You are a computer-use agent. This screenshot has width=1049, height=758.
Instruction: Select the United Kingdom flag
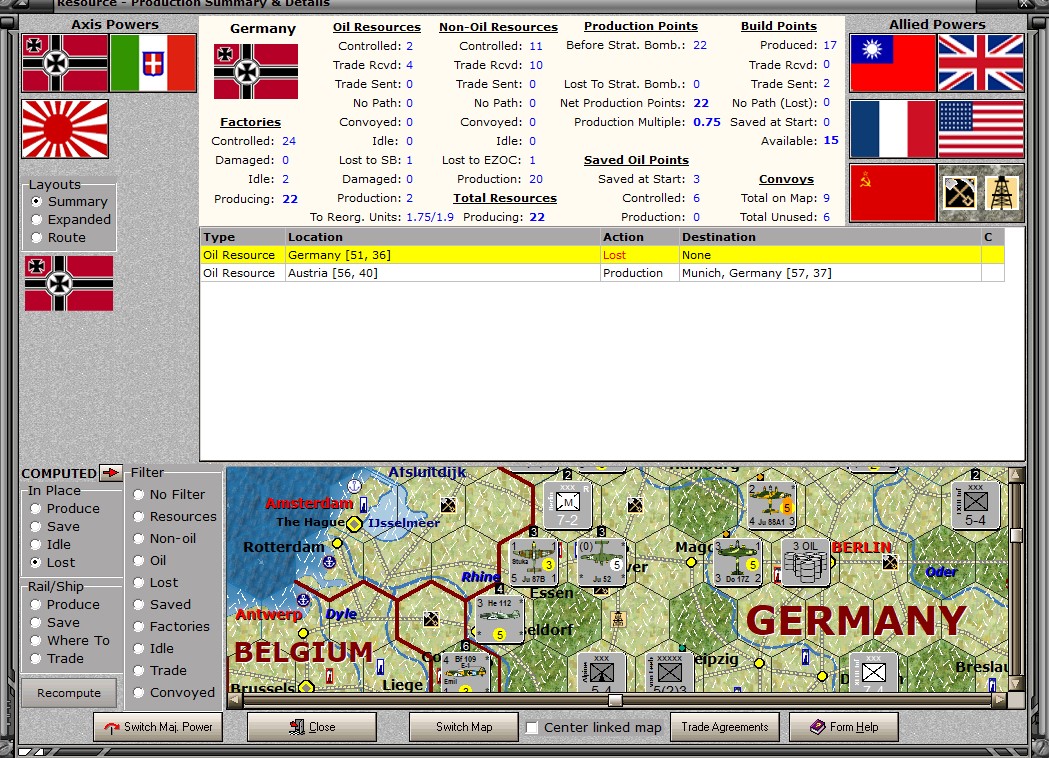coord(981,63)
